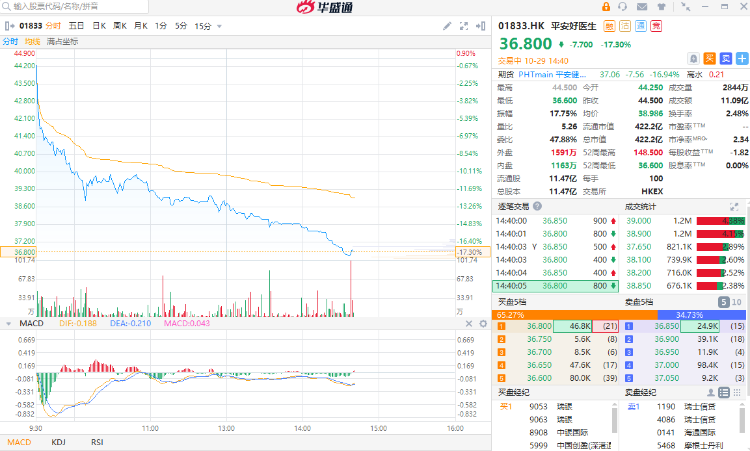Screen dimensions: 750x451
Task: Open the orange lock icon in title bar
Action: (606, 7)
